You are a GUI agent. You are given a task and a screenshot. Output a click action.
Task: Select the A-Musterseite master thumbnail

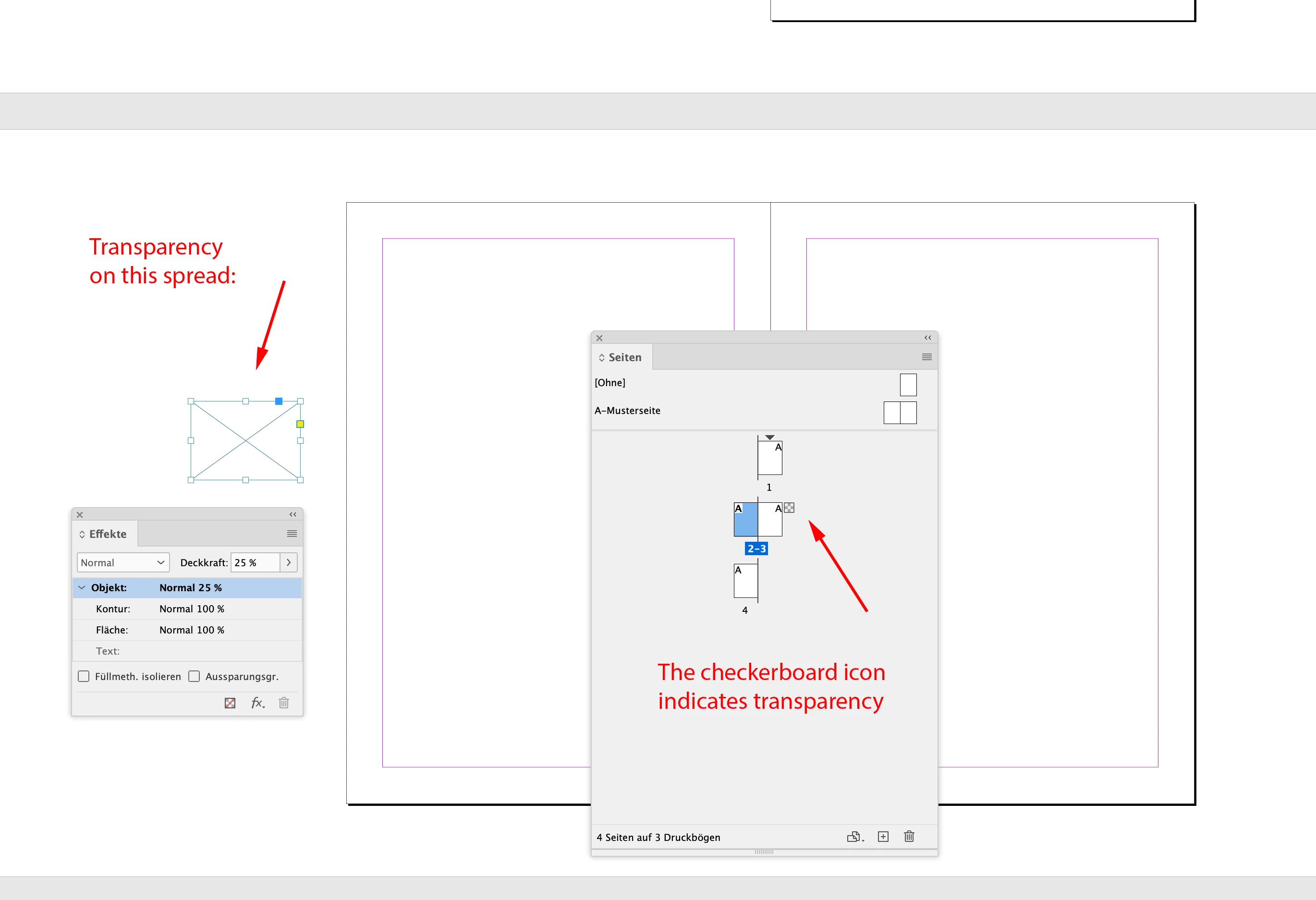tap(900, 413)
